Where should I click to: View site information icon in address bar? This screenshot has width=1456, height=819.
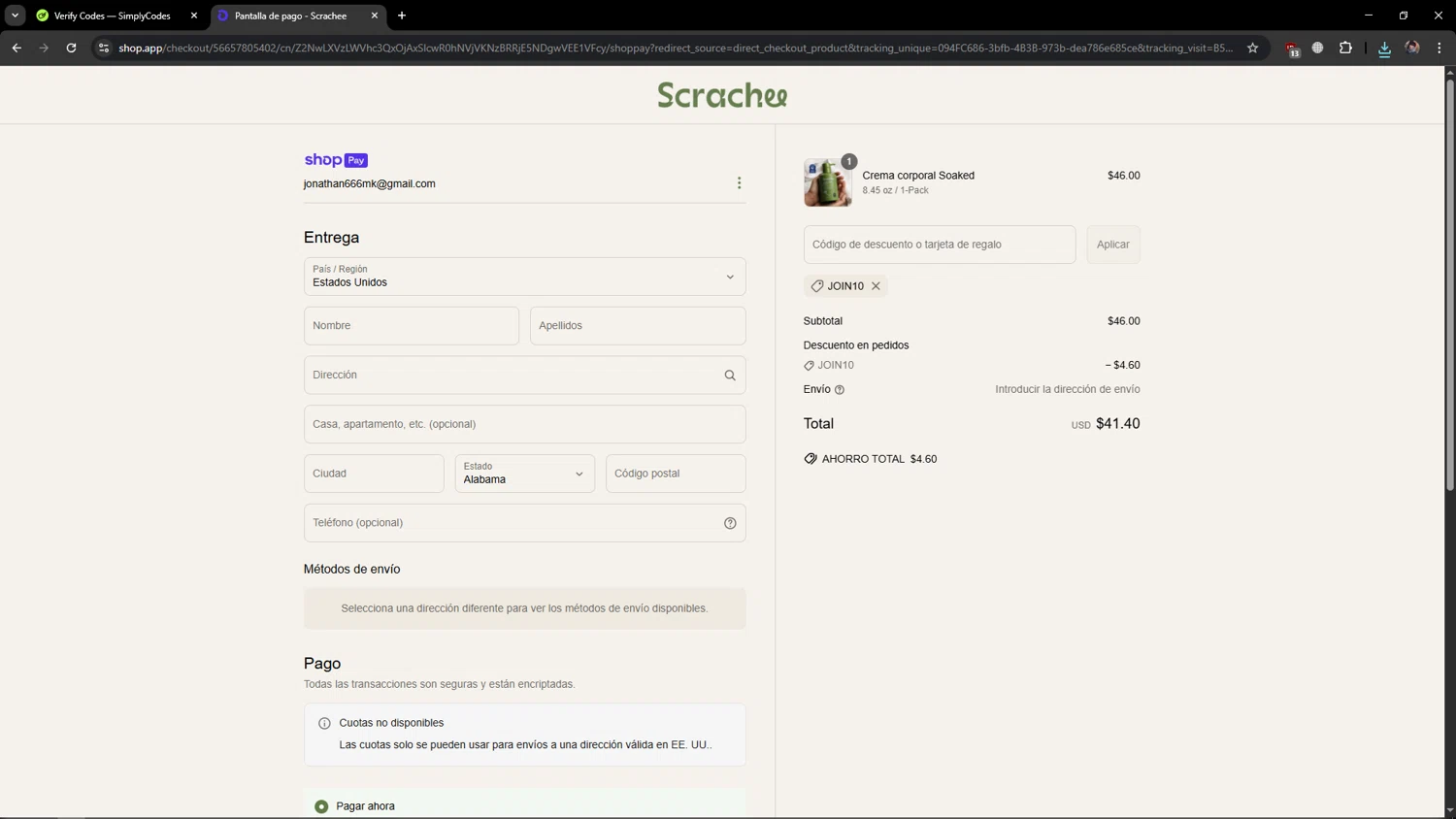[x=104, y=48]
